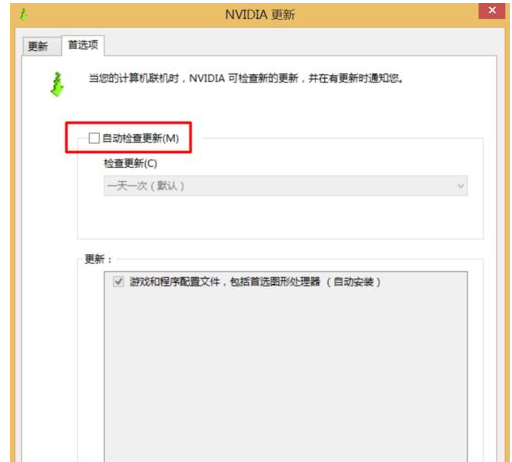512x462 pixels.
Task: Click the 更新： group heading
Action: [x=98, y=259]
